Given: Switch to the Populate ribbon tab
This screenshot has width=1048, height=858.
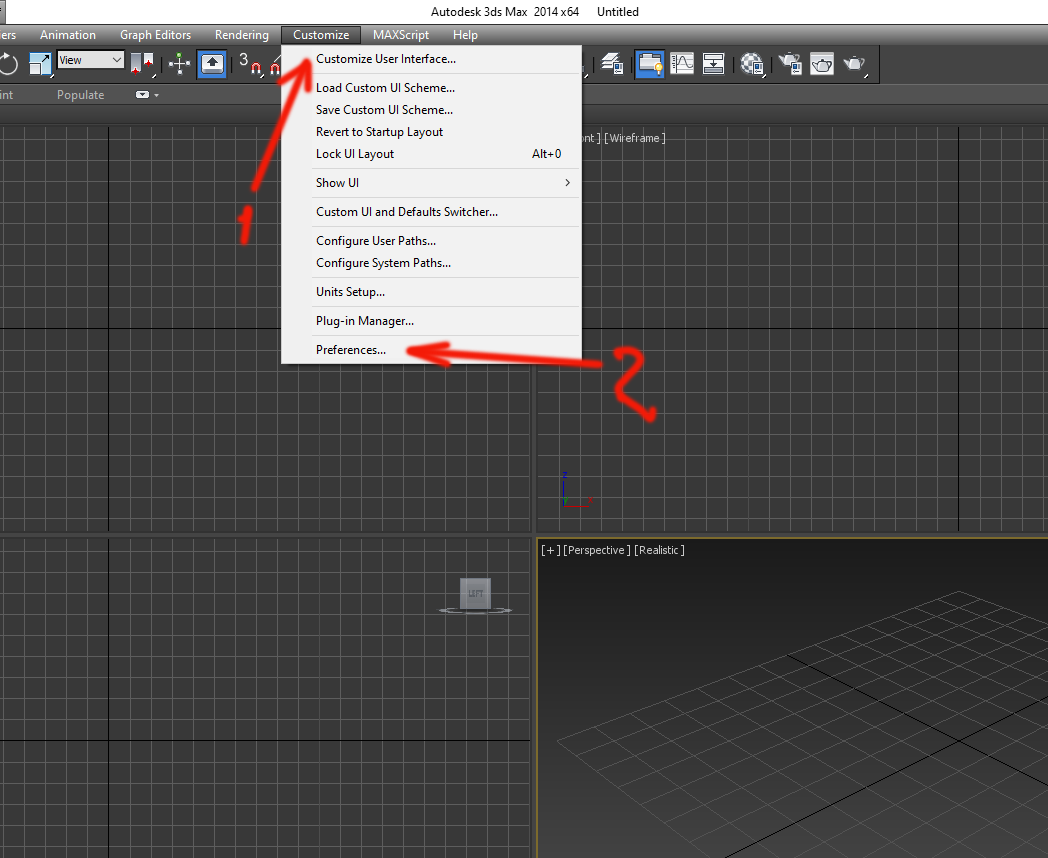Looking at the screenshot, I should [x=80, y=95].
